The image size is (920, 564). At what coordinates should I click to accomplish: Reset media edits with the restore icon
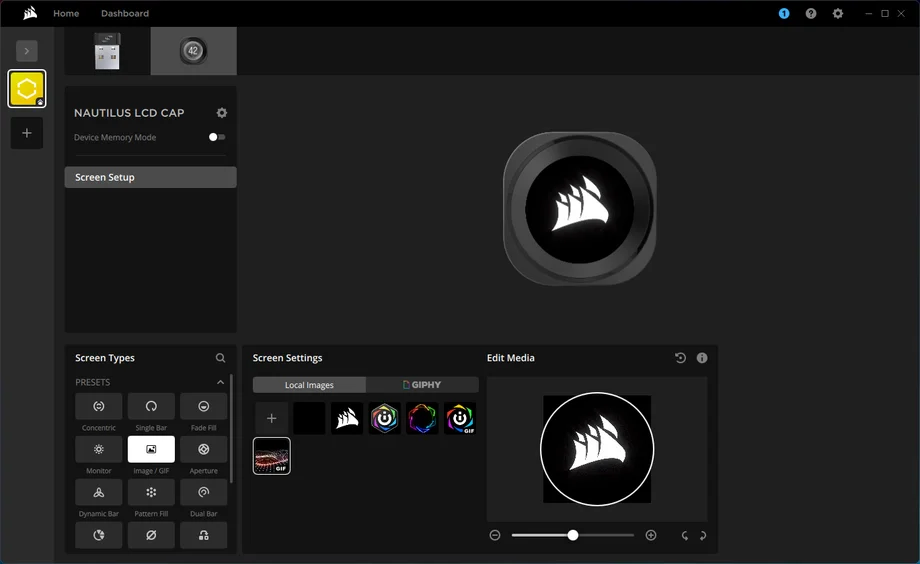point(680,358)
